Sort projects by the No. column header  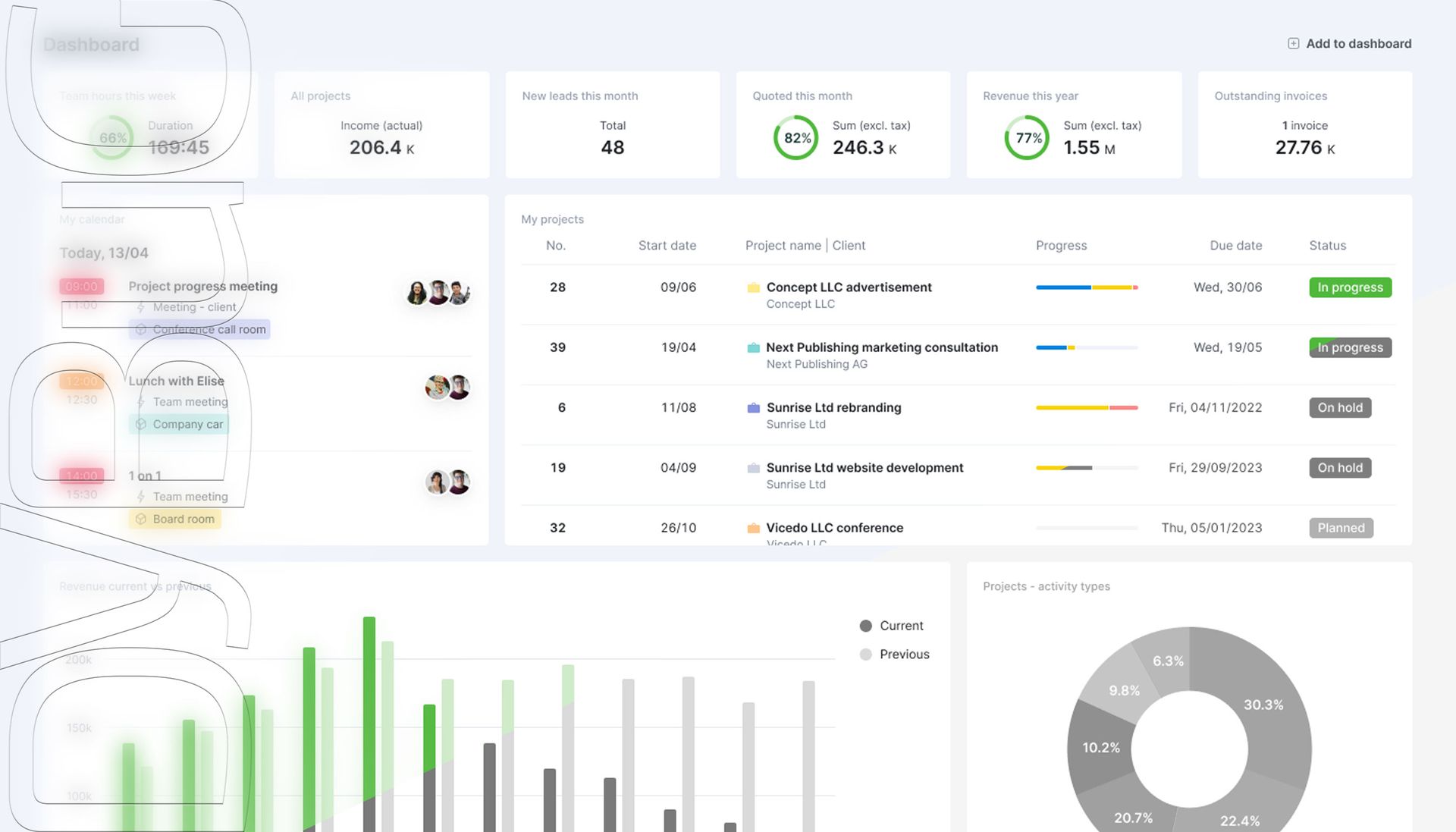pyautogui.click(x=556, y=246)
